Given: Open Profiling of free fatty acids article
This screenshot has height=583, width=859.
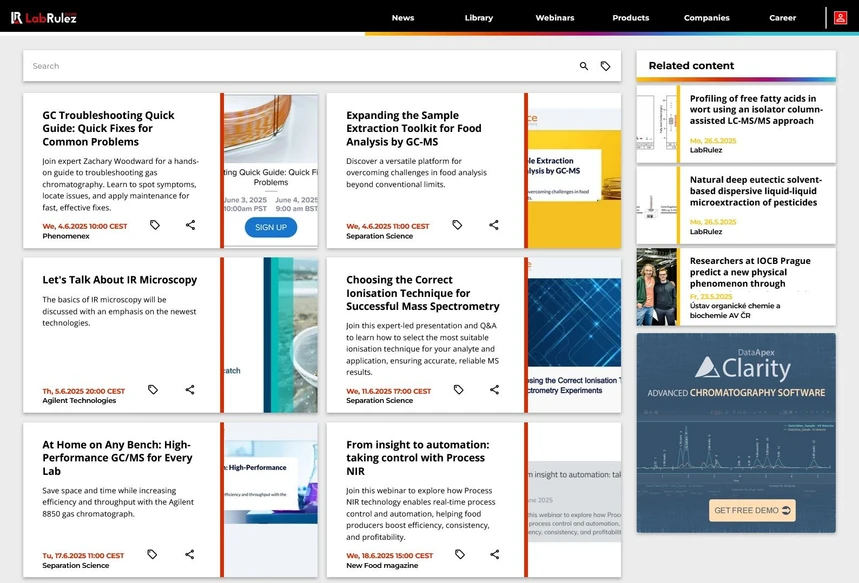Looking at the screenshot, I should (x=756, y=110).
